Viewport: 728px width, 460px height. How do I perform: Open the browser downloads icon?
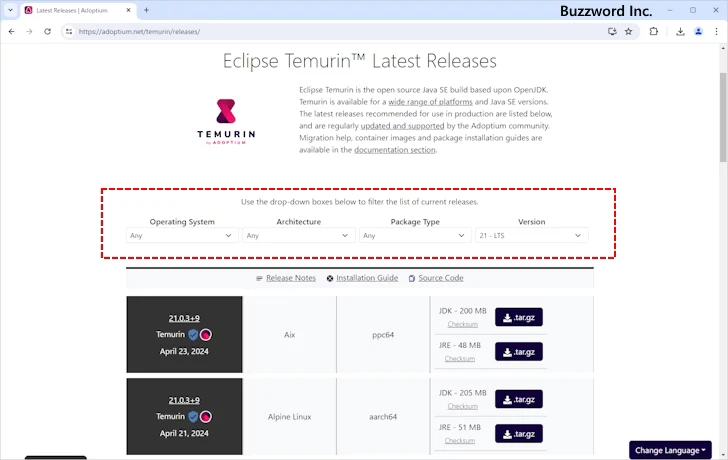tap(680, 32)
